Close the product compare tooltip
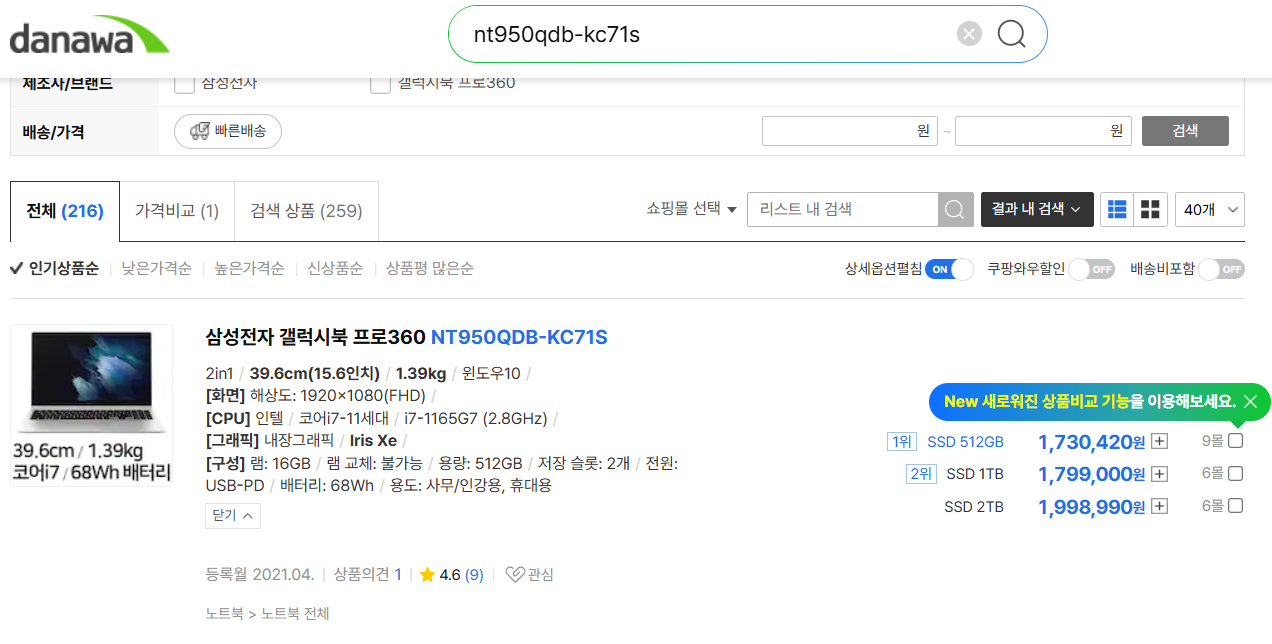 (1250, 402)
